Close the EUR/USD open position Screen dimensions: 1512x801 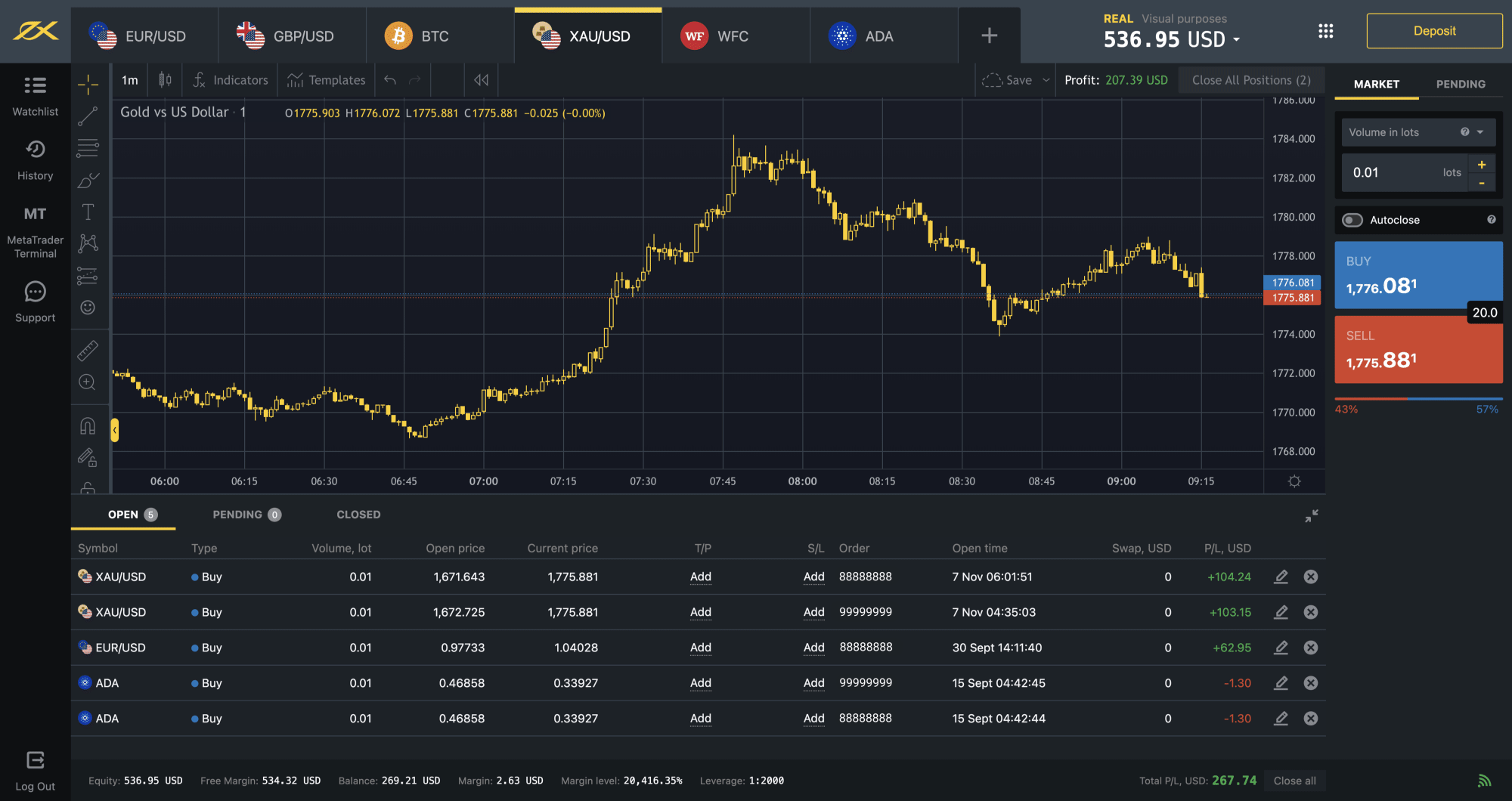1310,648
